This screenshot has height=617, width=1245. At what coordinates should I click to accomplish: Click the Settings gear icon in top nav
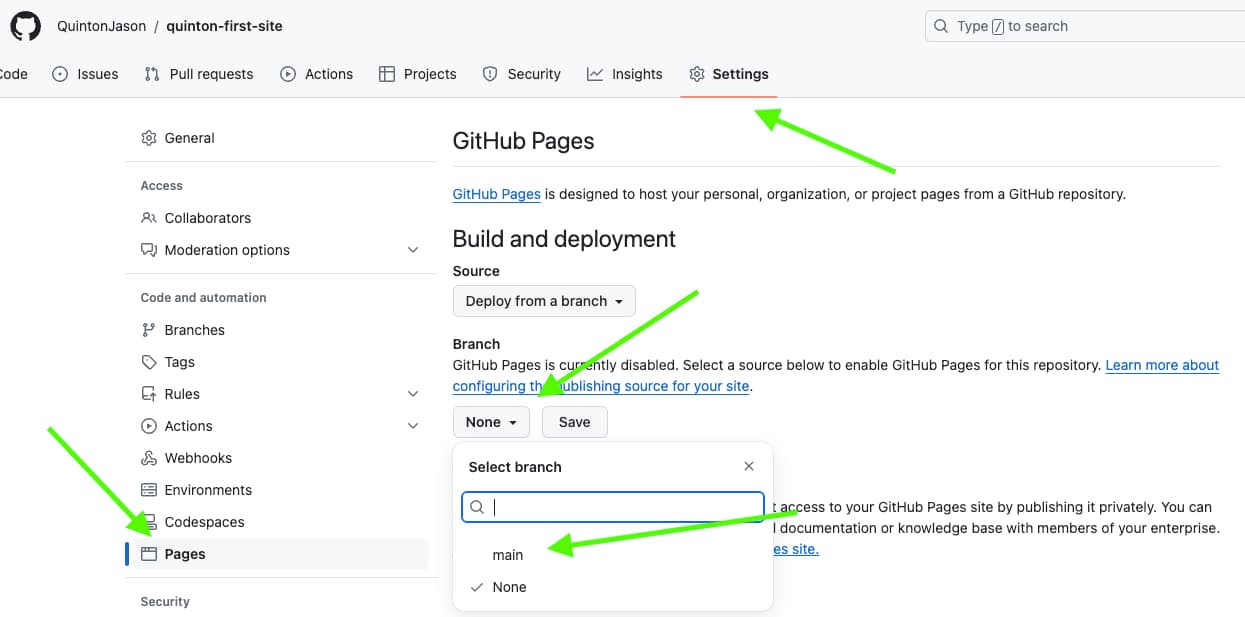coord(697,74)
